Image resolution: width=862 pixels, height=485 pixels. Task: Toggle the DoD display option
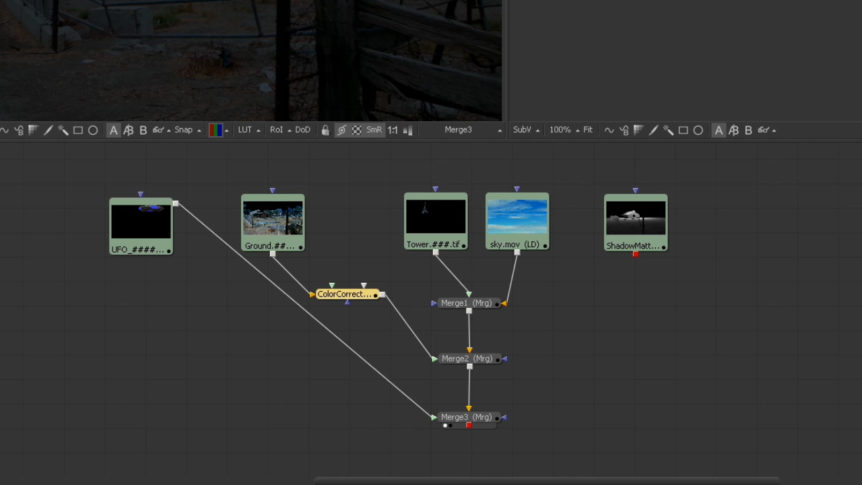coord(302,130)
